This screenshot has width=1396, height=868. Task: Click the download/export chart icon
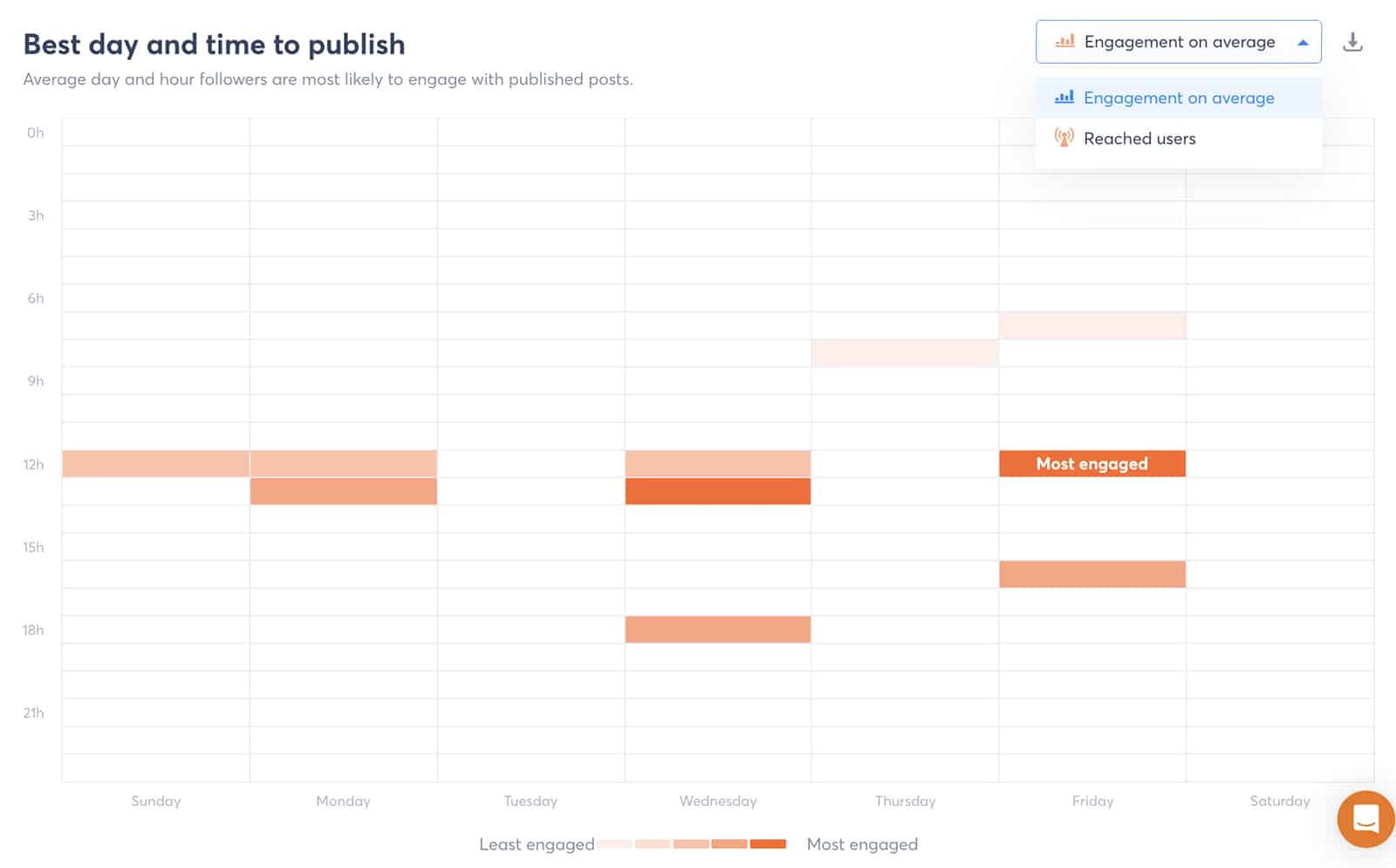1353,41
